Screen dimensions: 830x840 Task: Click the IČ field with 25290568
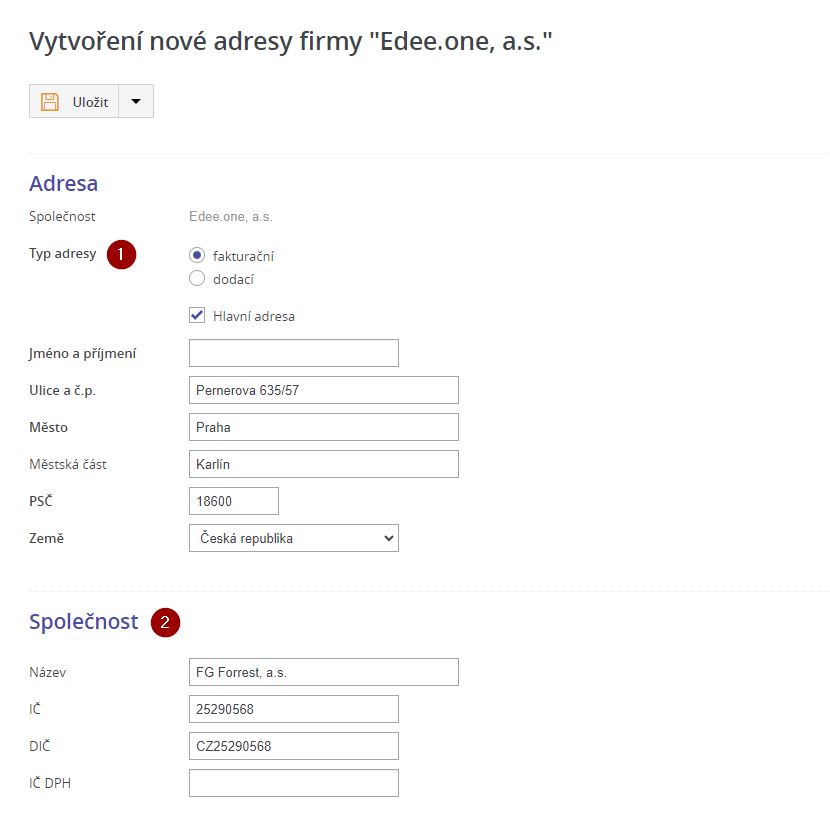pos(293,709)
